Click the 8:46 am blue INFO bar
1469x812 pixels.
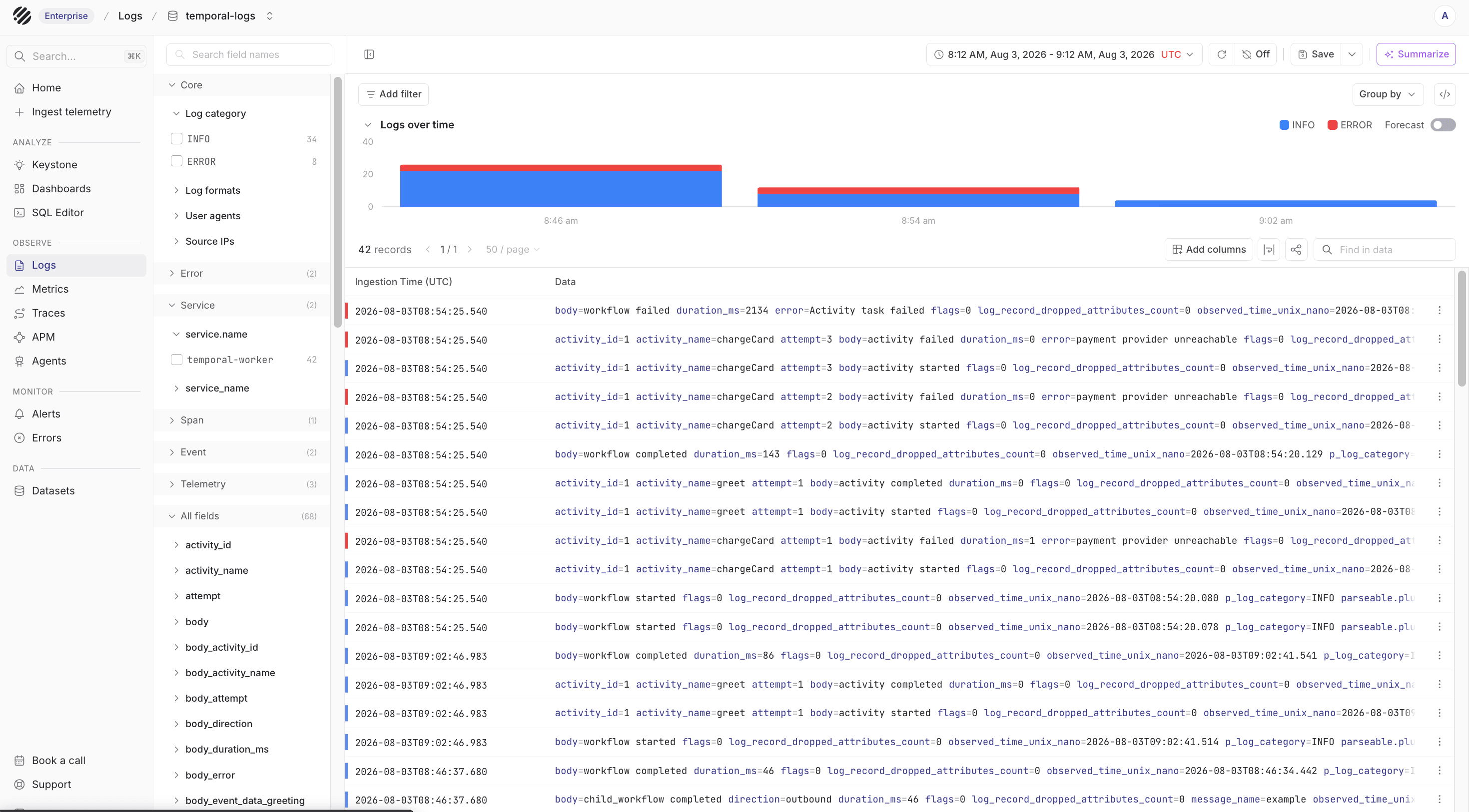click(x=561, y=189)
